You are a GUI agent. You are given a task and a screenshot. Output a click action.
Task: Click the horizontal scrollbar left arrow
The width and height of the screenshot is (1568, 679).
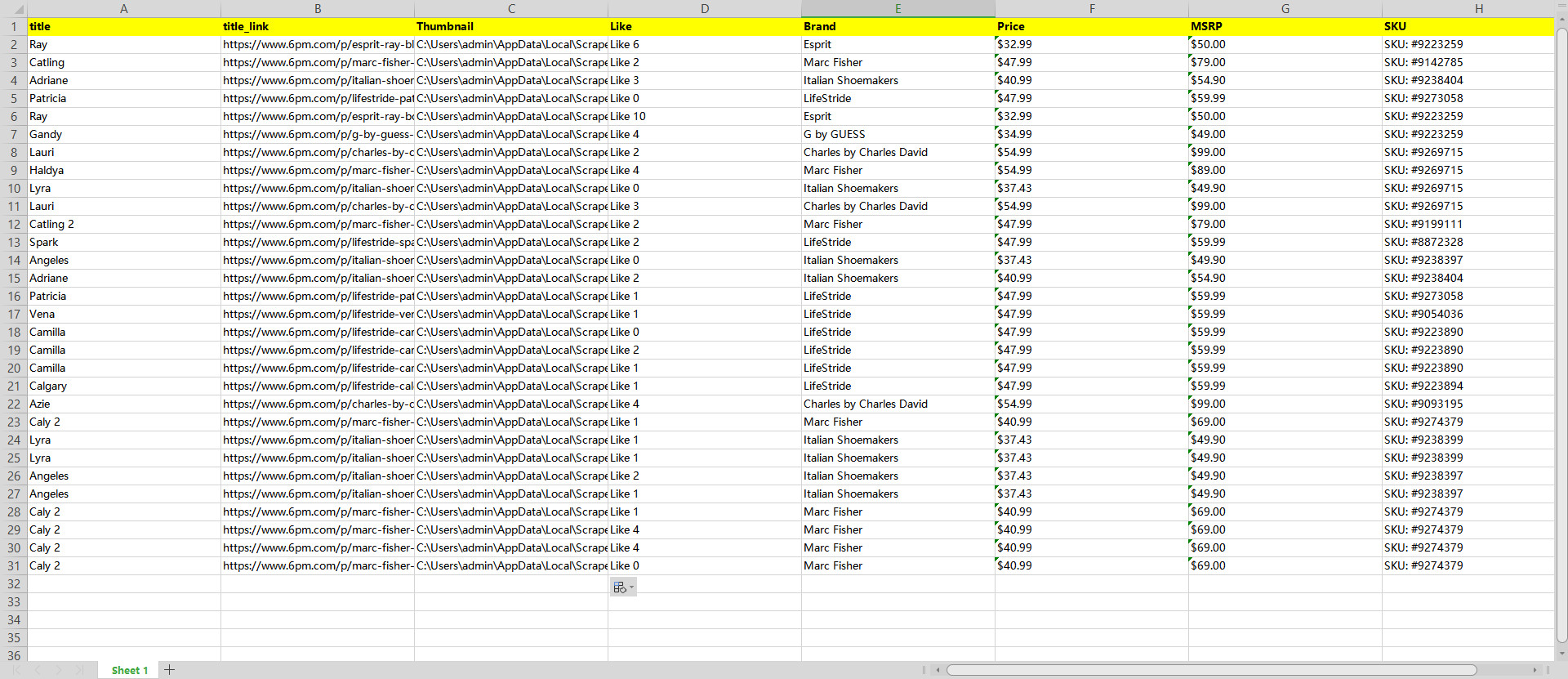coord(938,670)
